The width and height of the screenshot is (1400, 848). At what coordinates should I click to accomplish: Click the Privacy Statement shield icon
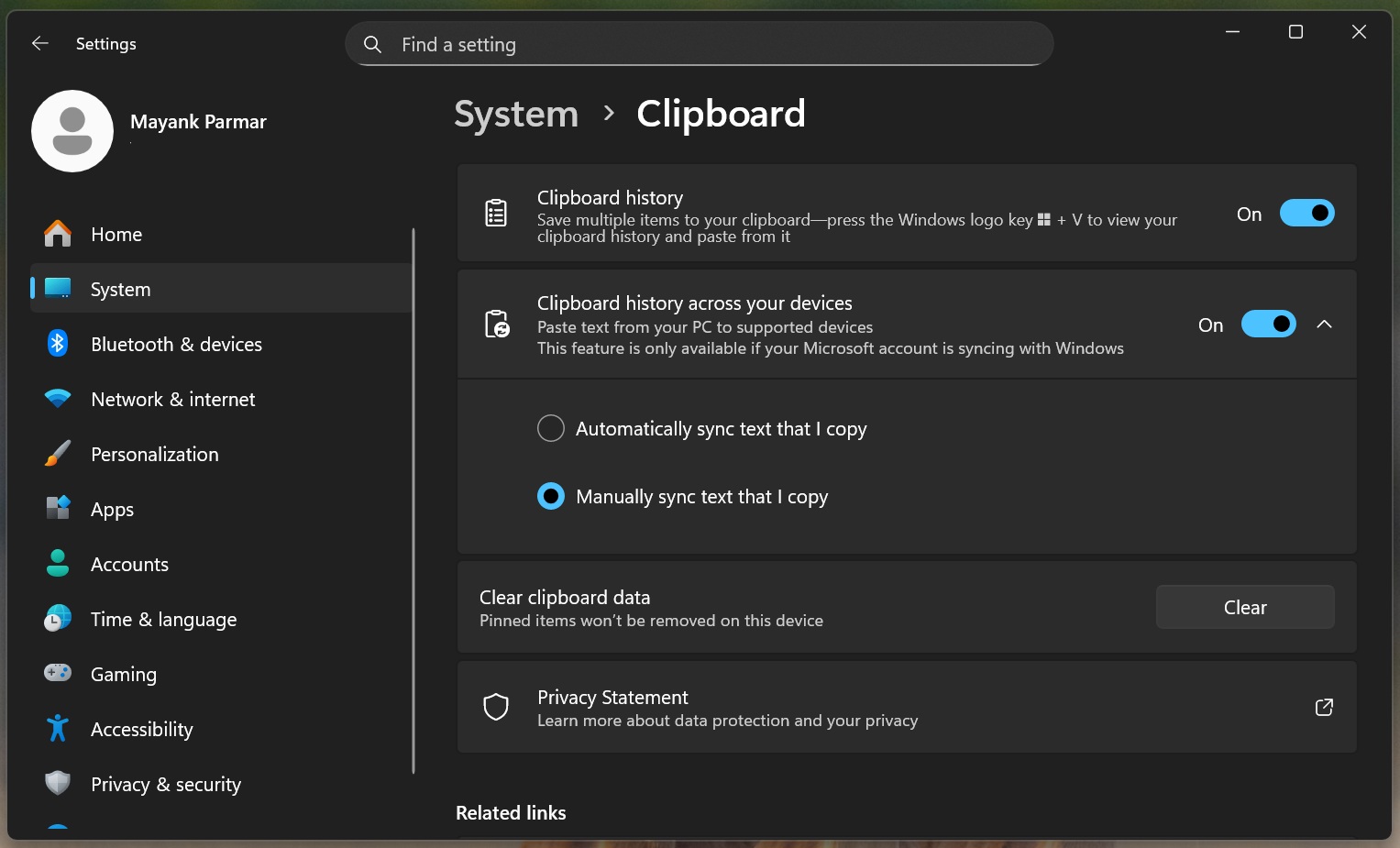pos(495,707)
